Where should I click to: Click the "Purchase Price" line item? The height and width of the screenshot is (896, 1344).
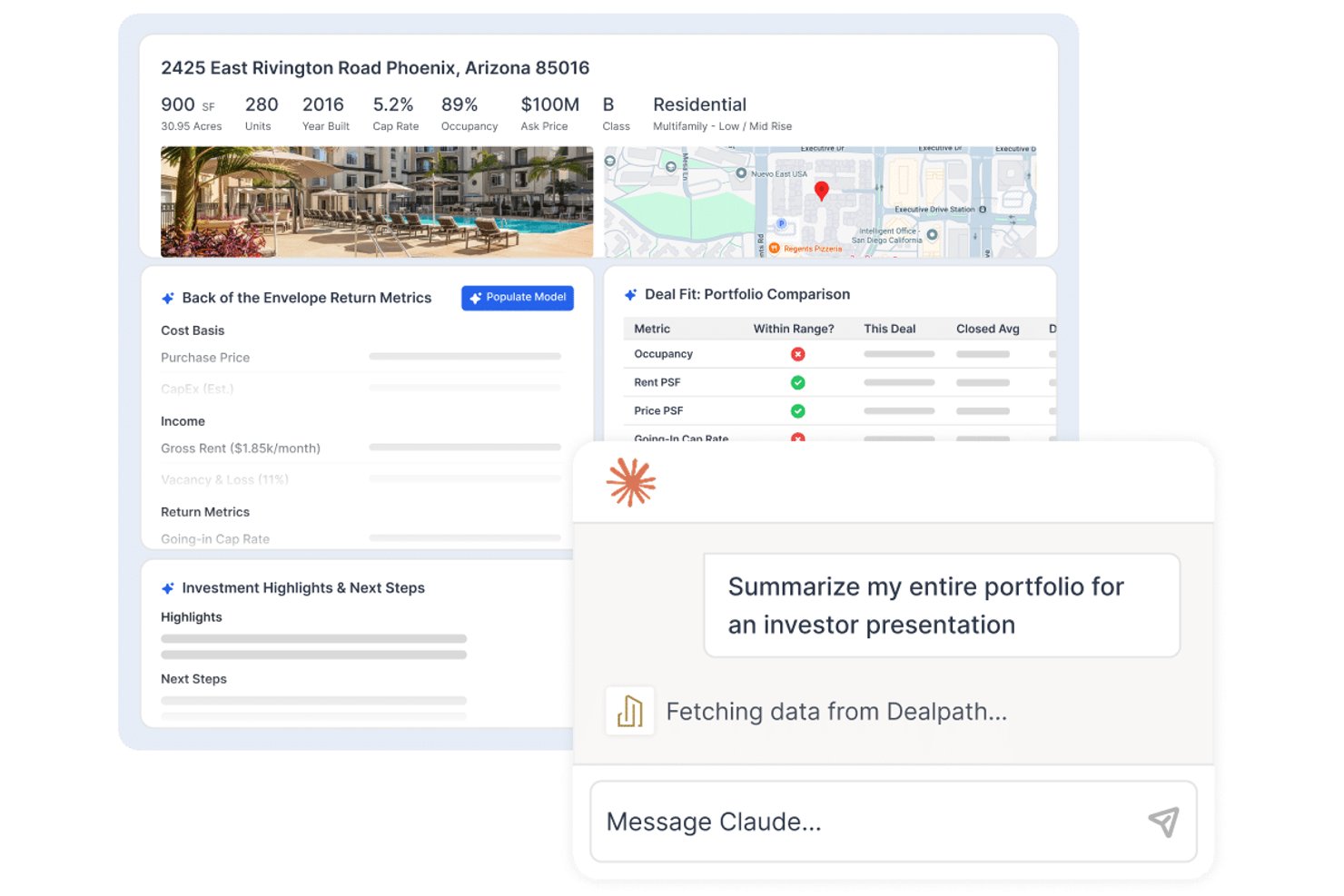tap(205, 358)
